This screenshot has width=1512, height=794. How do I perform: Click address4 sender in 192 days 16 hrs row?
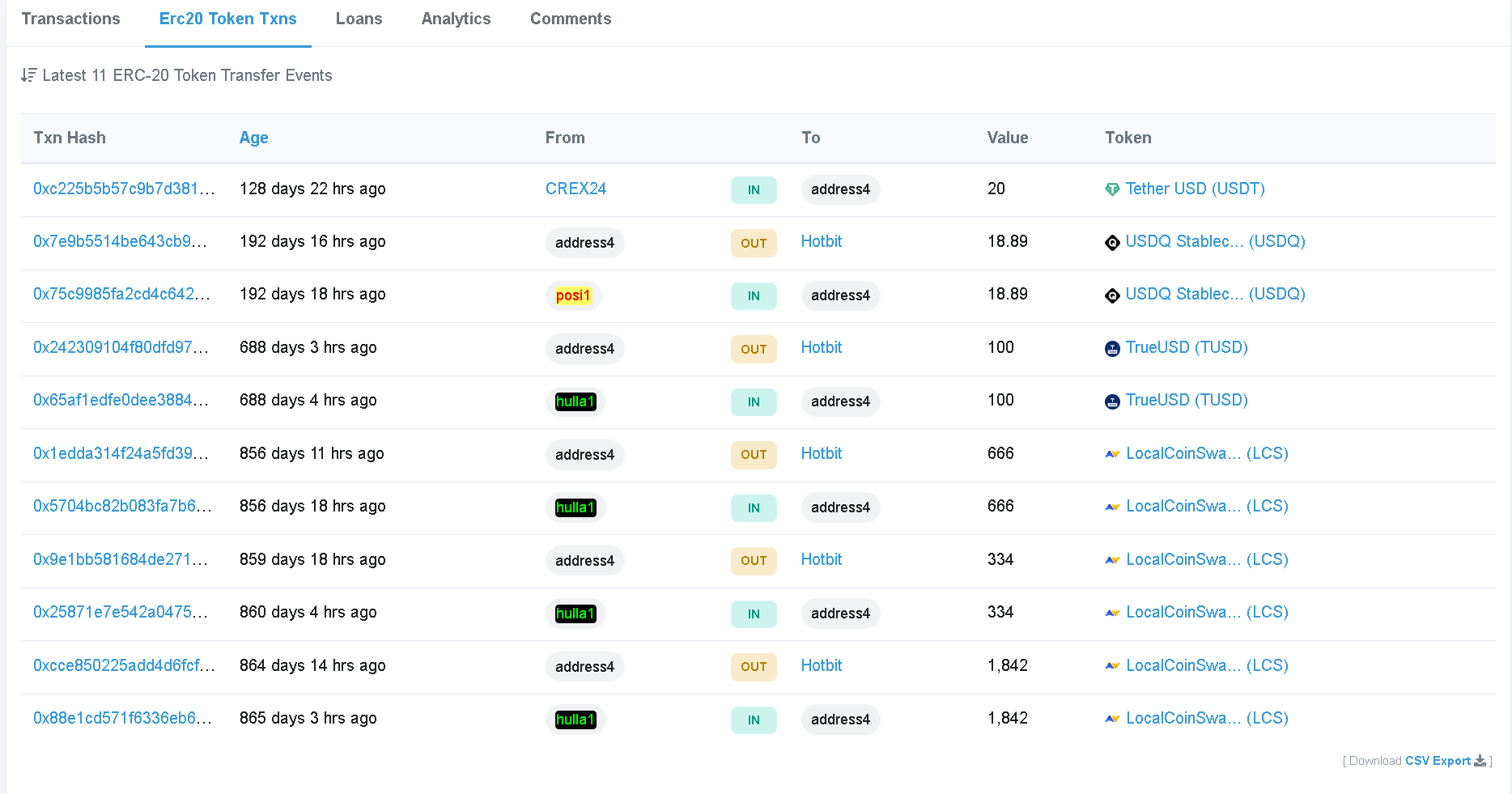click(x=584, y=243)
